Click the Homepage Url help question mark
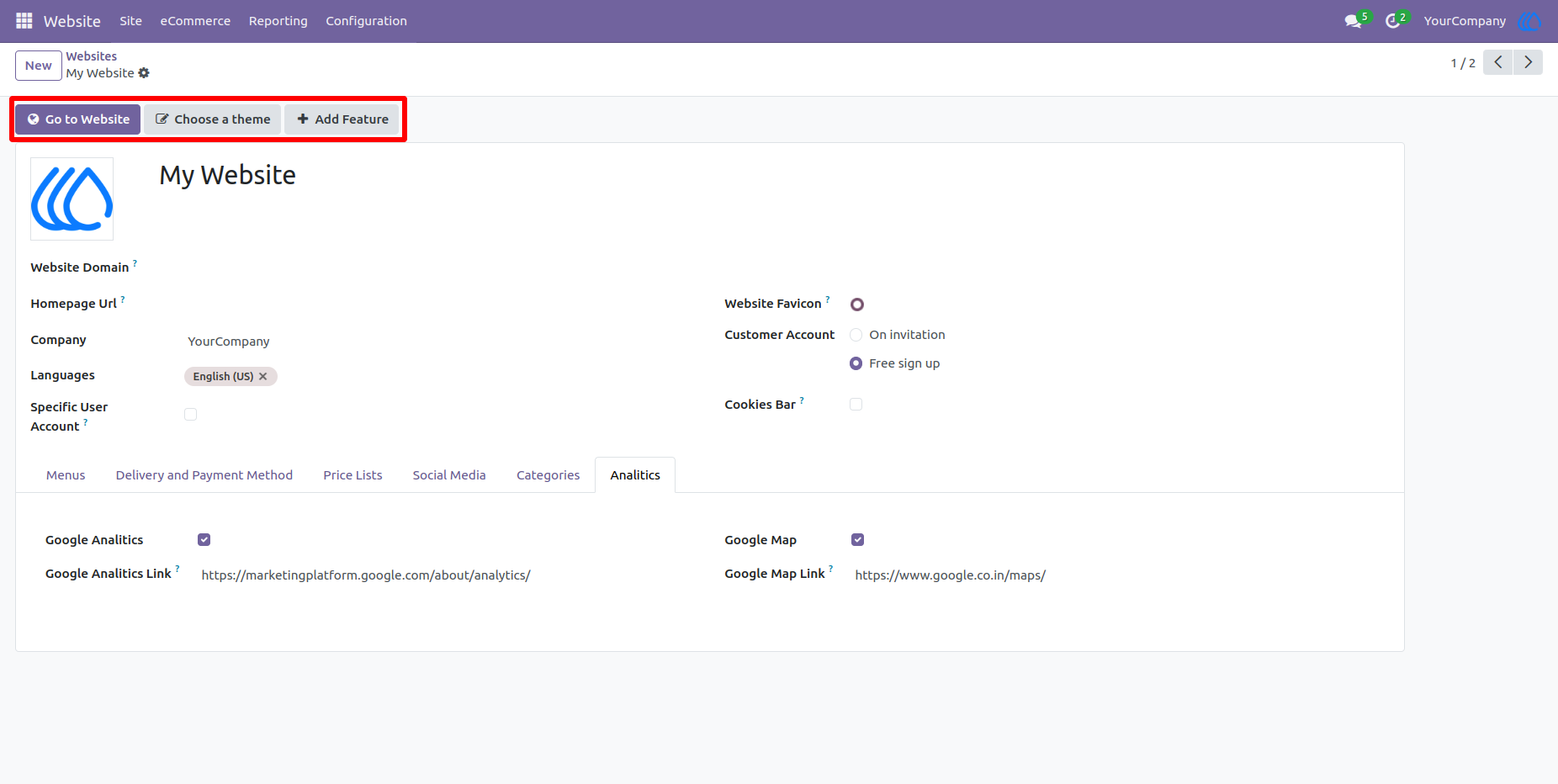Viewport: 1558px width, 784px height. pyautogui.click(x=123, y=299)
